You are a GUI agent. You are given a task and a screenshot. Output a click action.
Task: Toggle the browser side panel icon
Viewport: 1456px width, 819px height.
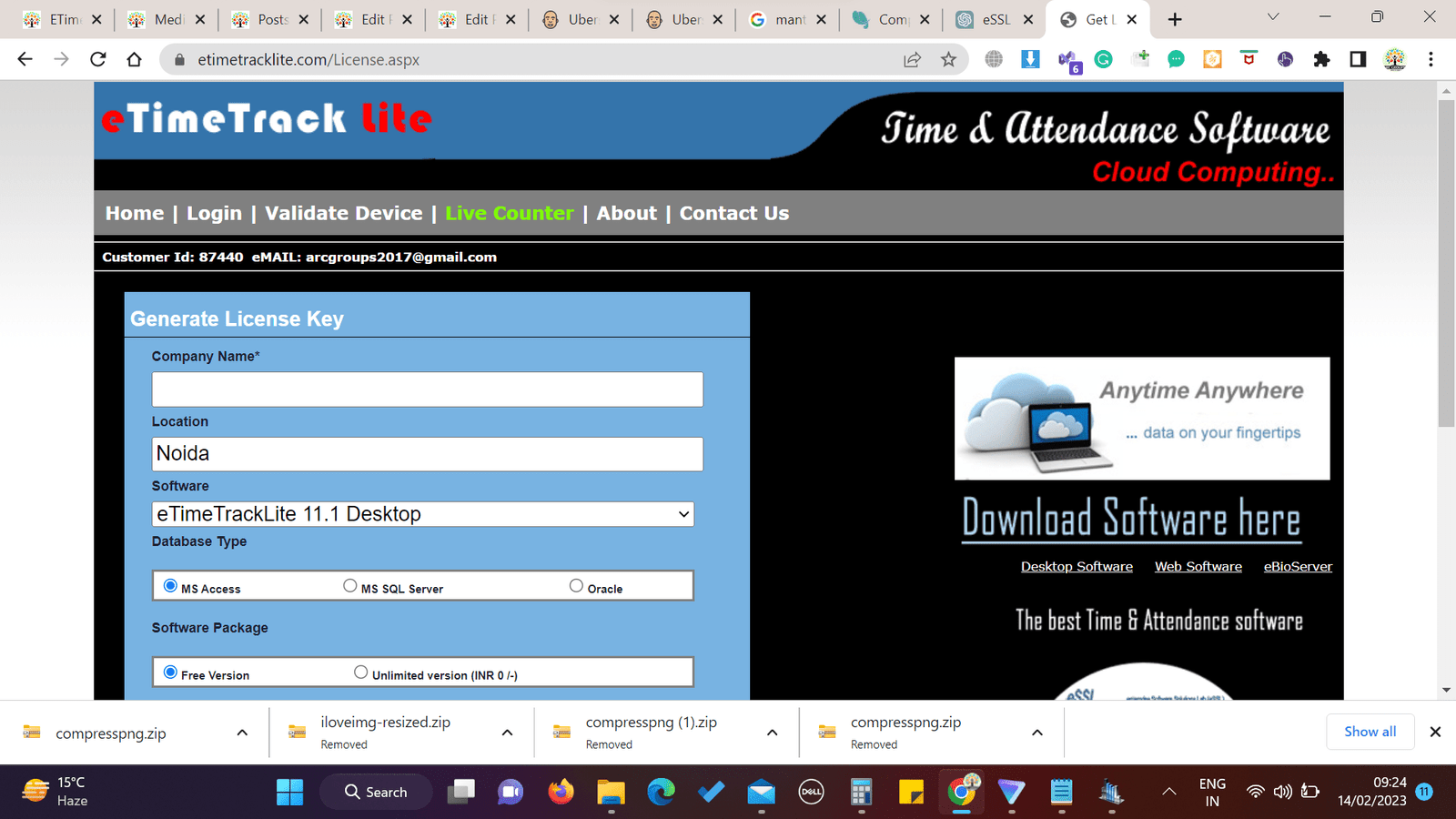[1358, 59]
